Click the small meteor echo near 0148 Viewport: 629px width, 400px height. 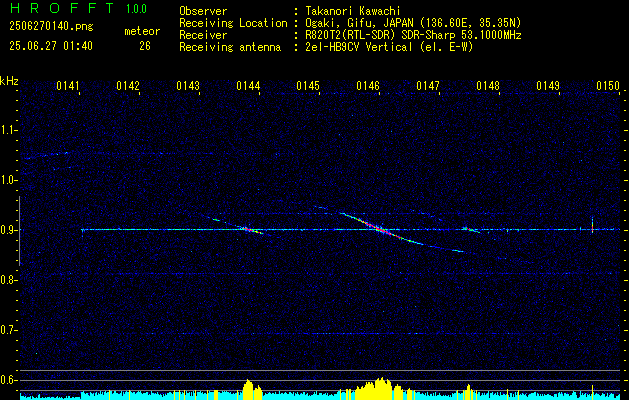(471, 229)
